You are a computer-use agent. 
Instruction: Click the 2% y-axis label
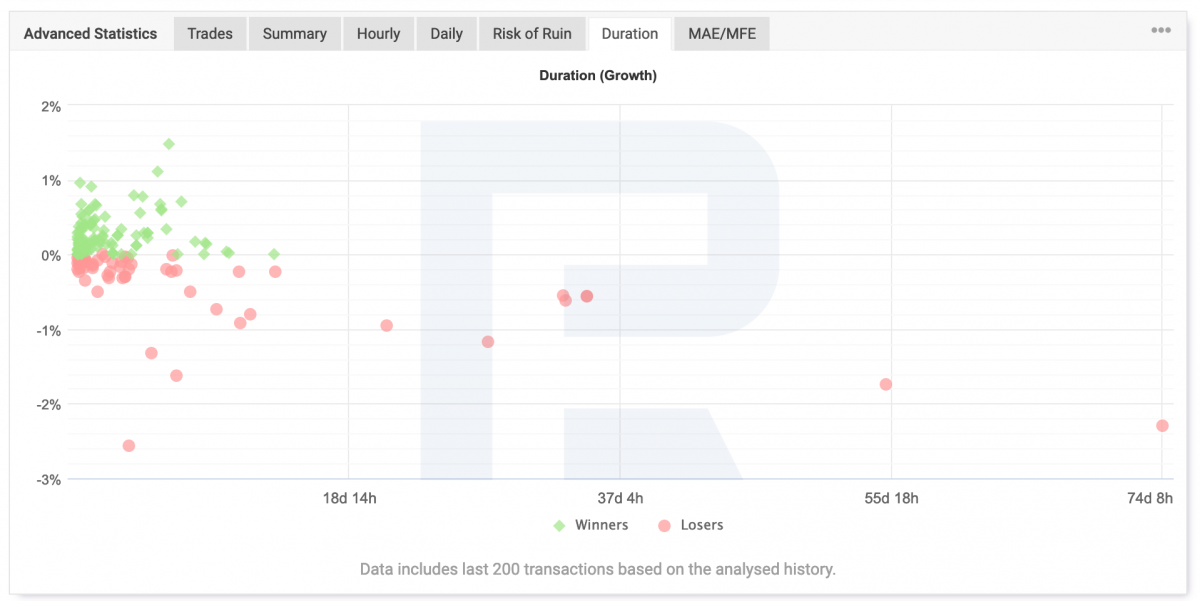click(51, 106)
